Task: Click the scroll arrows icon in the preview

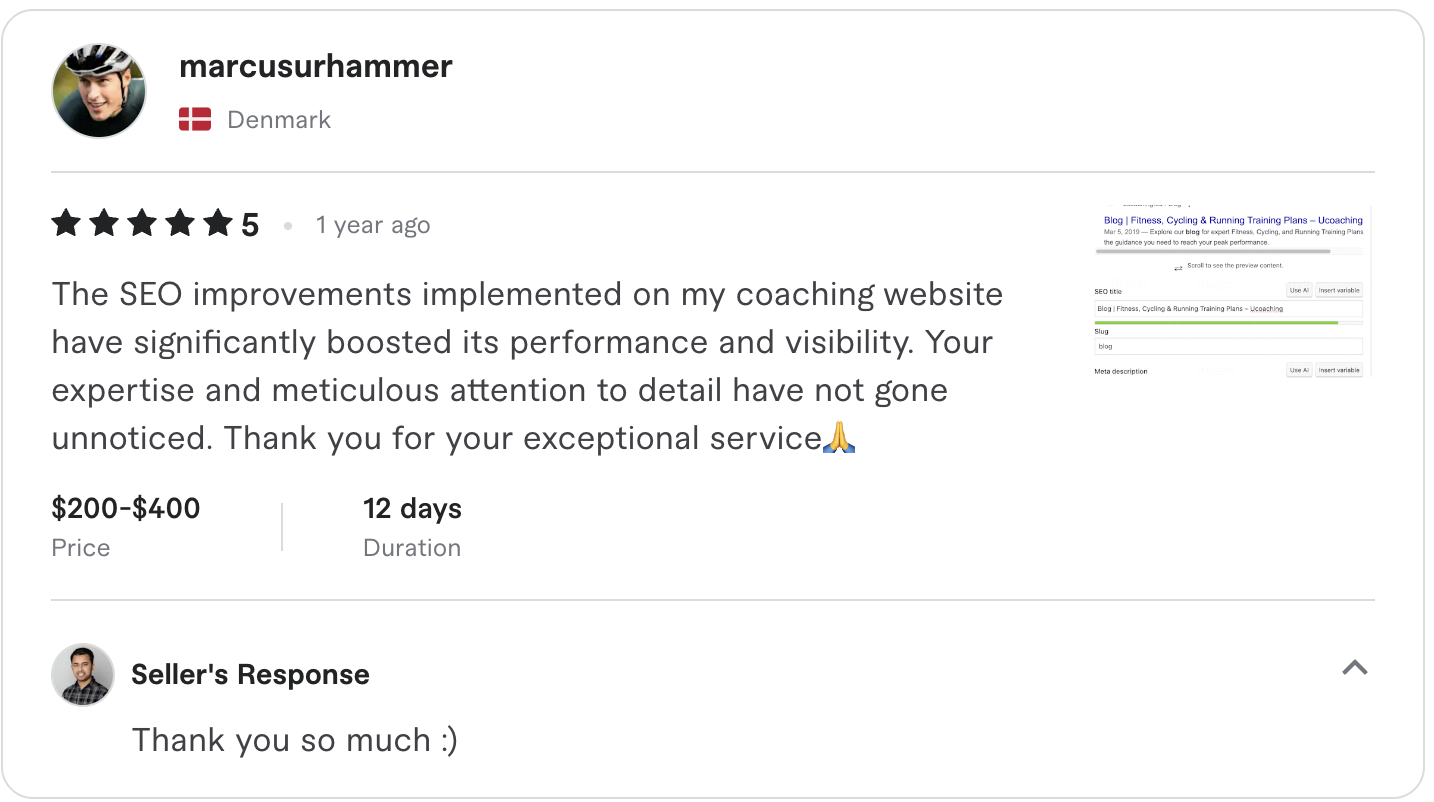Action: [1178, 268]
